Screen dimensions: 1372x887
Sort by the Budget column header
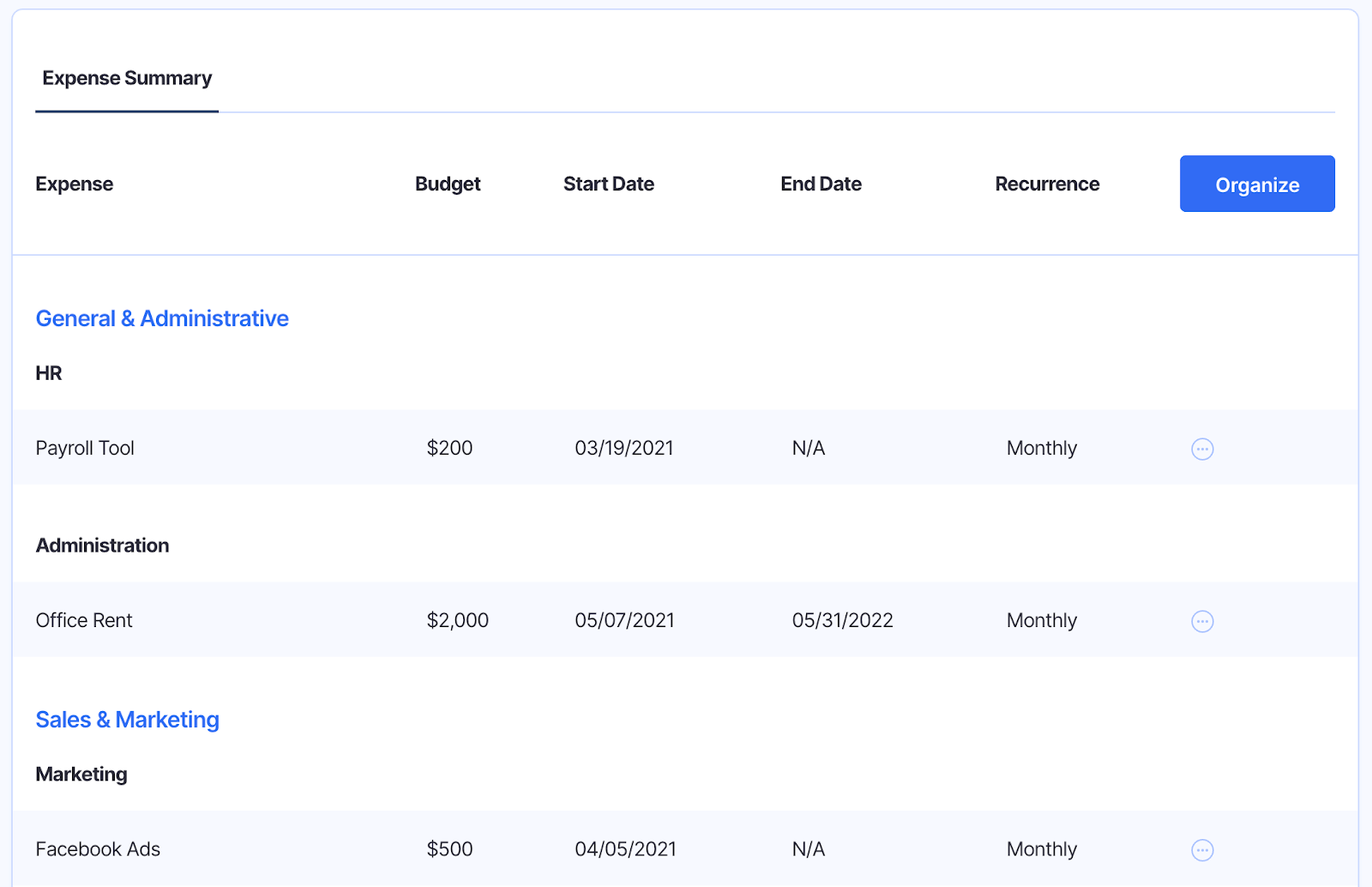coord(448,184)
